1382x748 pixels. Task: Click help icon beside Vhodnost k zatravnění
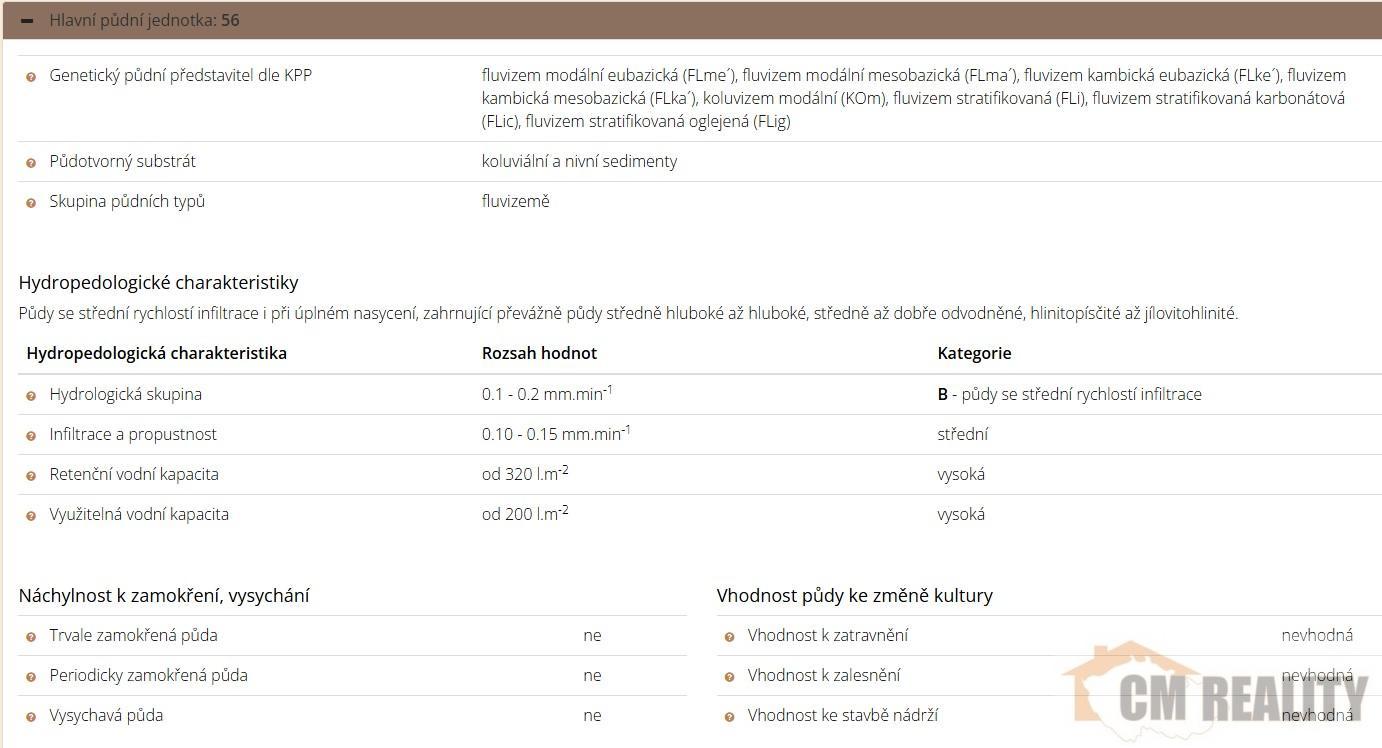pyautogui.click(x=729, y=637)
